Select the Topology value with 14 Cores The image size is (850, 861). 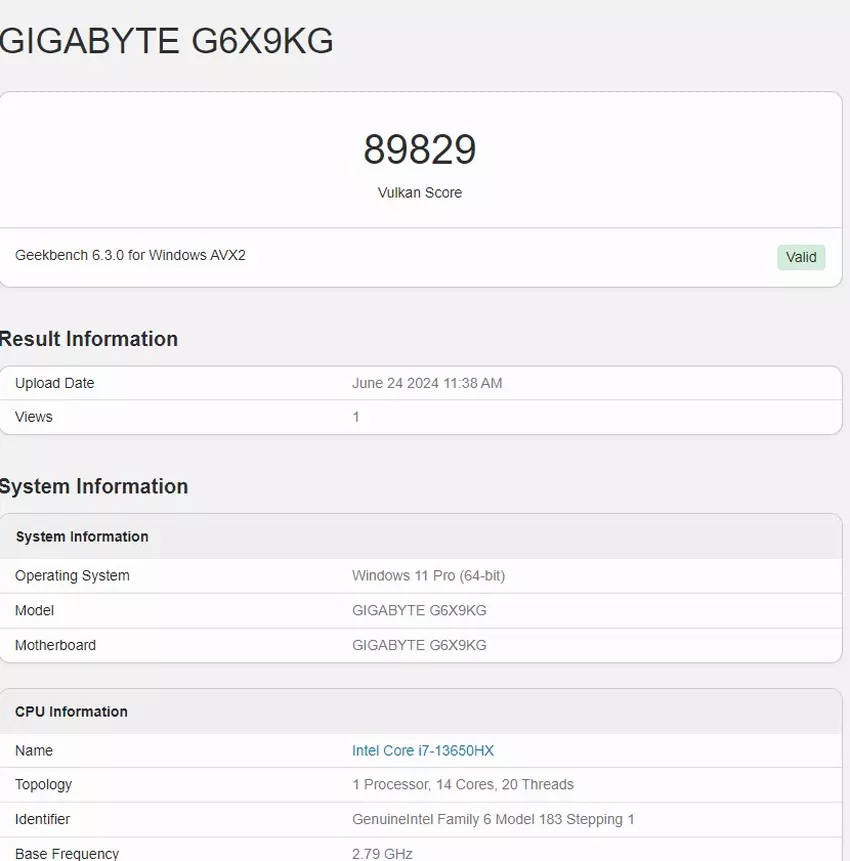[463, 785]
